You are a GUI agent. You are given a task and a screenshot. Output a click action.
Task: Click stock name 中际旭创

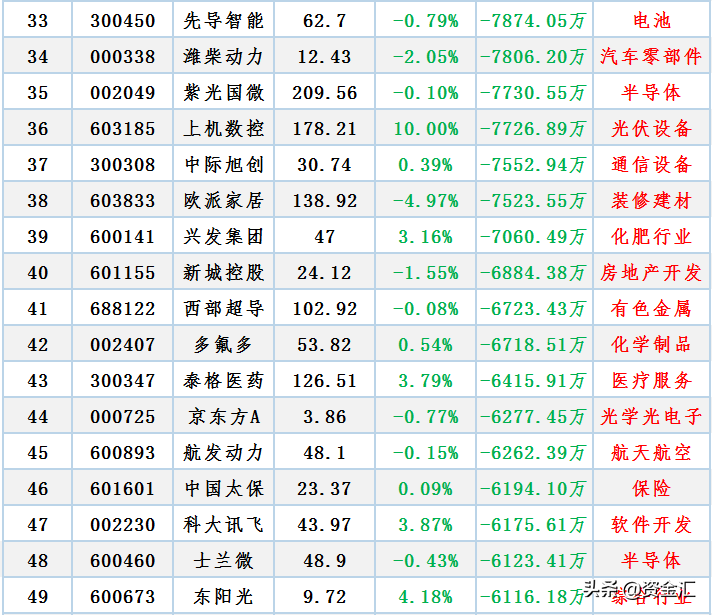coord(223,165)
